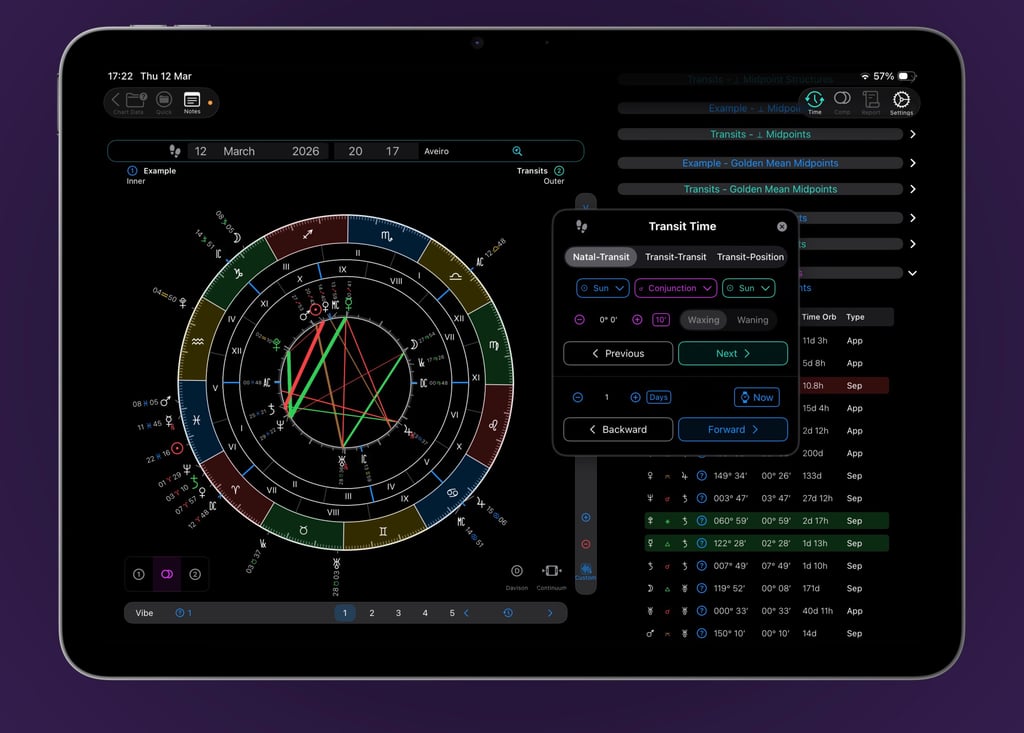Click blue plus icon in vertical strip
Screen dimensions: 1024x733
[x=586, y=517]
